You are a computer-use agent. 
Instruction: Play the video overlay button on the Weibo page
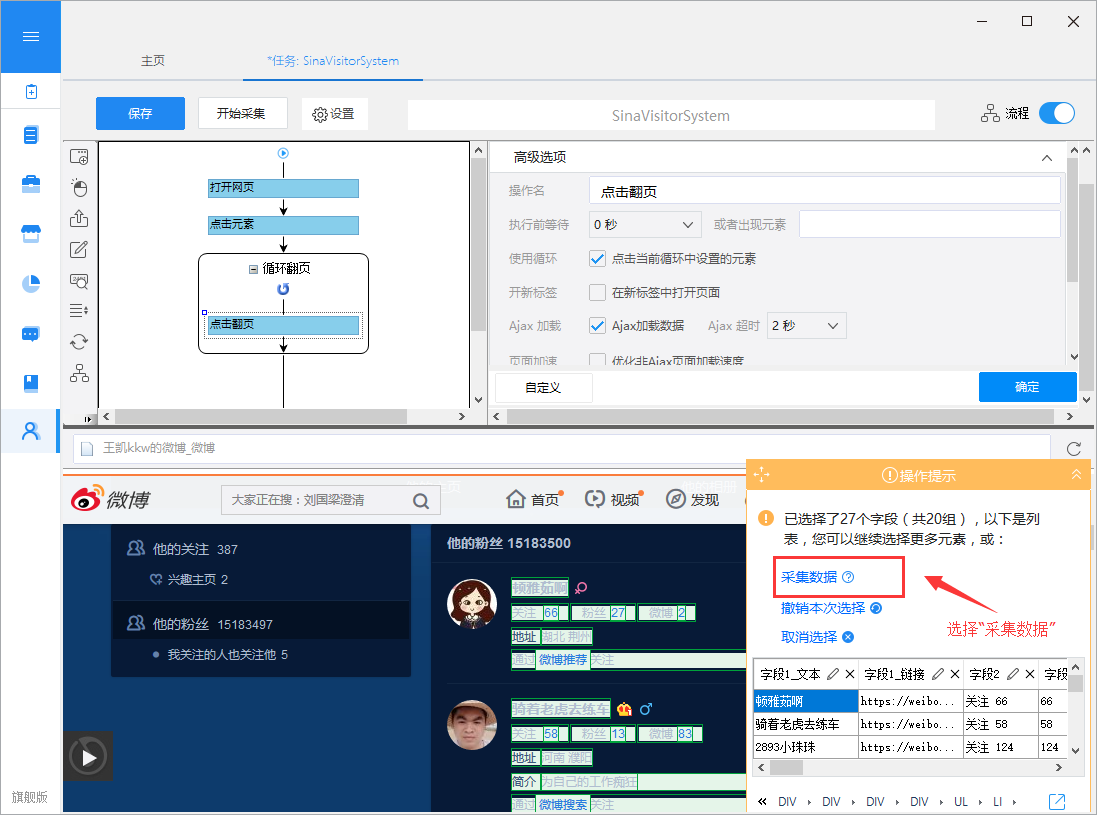tap(88, 756)
